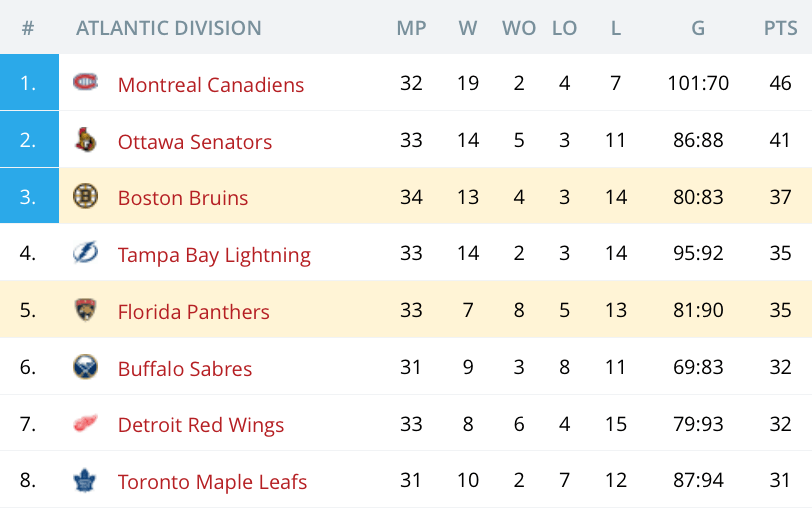Click the Montreal Canadiens team logo
This screenshot has width=812, height=508.
coord(85,82)
